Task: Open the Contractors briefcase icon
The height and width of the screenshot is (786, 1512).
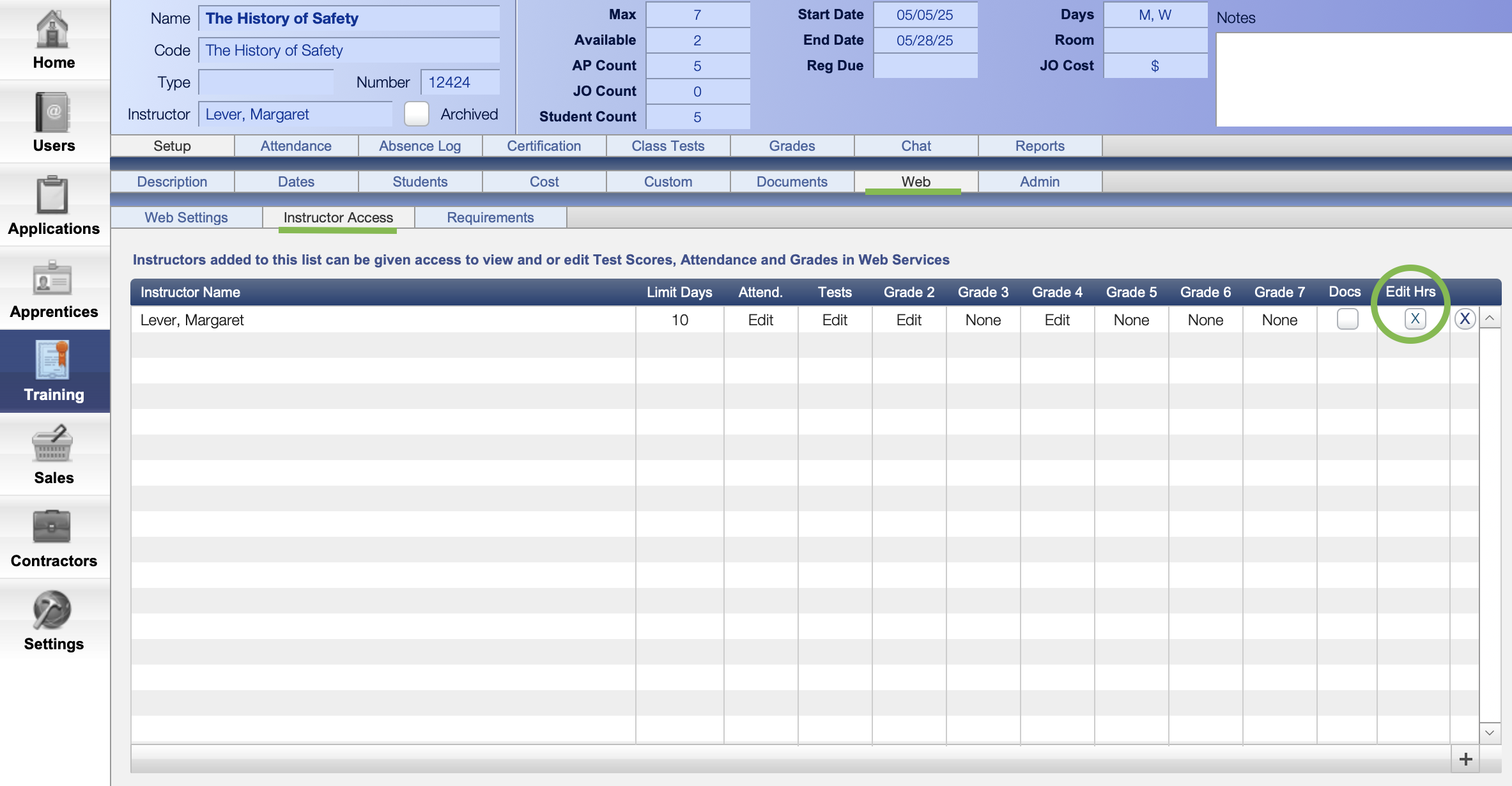Action: [52, 527]
